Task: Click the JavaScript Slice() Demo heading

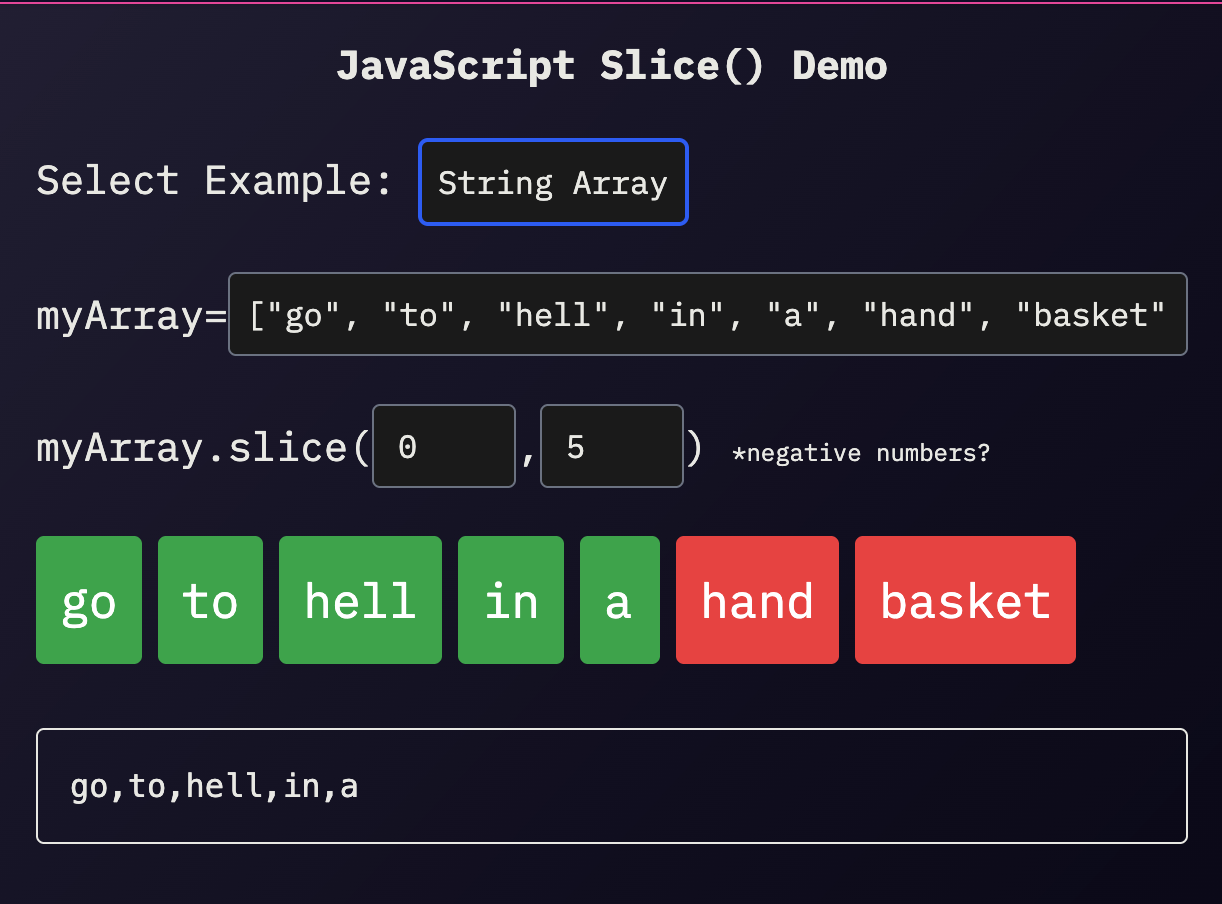Action: pos(612,66)
